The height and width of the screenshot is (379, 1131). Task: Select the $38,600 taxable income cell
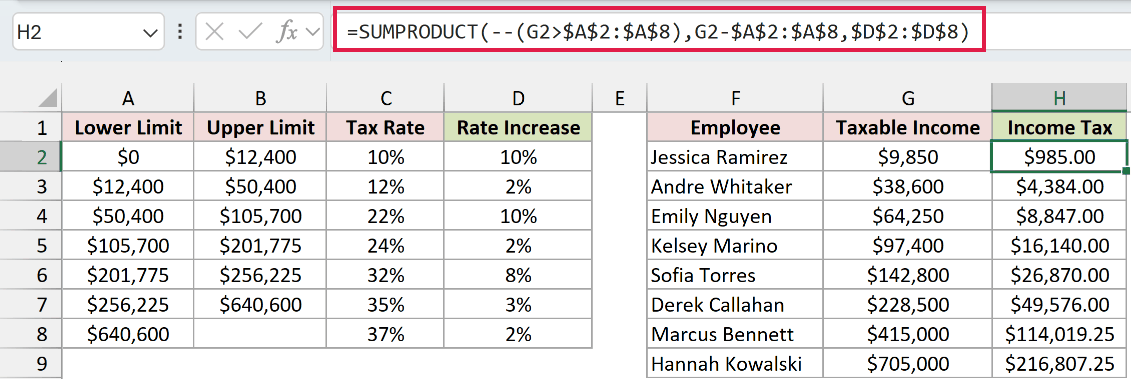[x=907, y=186]
